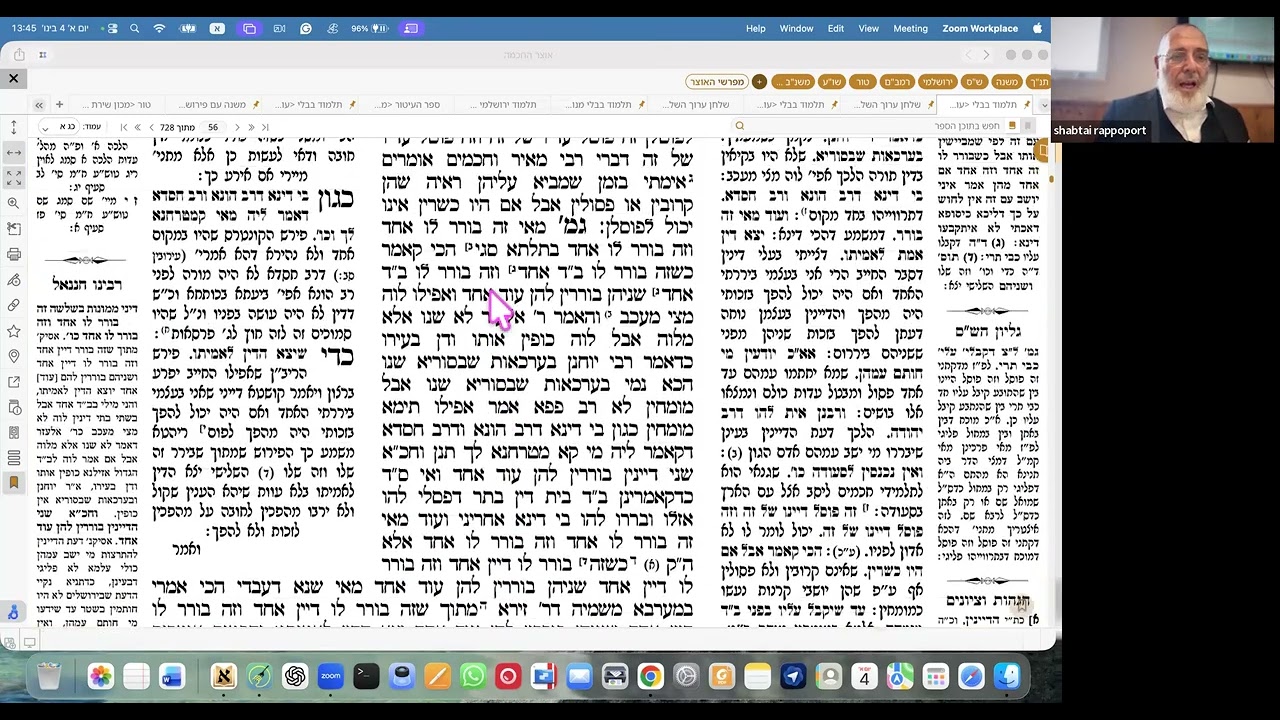Select the ש"ס category button

click(974, 82)
